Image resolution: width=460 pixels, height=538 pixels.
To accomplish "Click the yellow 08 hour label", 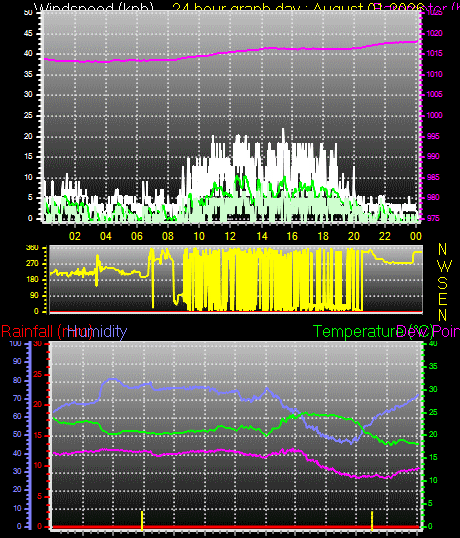I will click(x=168, y=236).
